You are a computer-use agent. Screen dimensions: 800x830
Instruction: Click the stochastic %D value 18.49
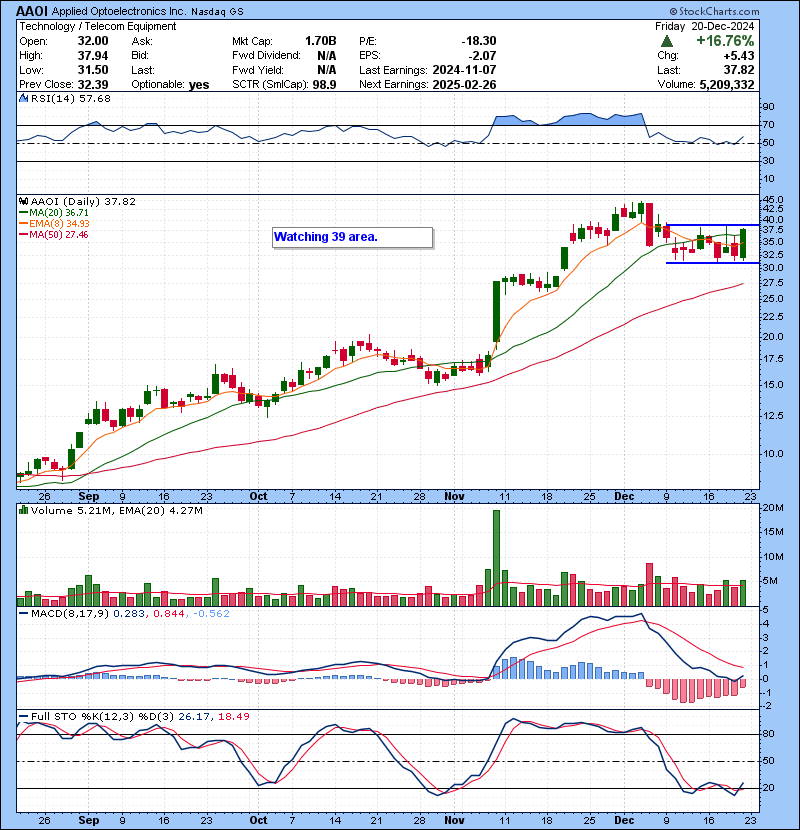point(233,716)
